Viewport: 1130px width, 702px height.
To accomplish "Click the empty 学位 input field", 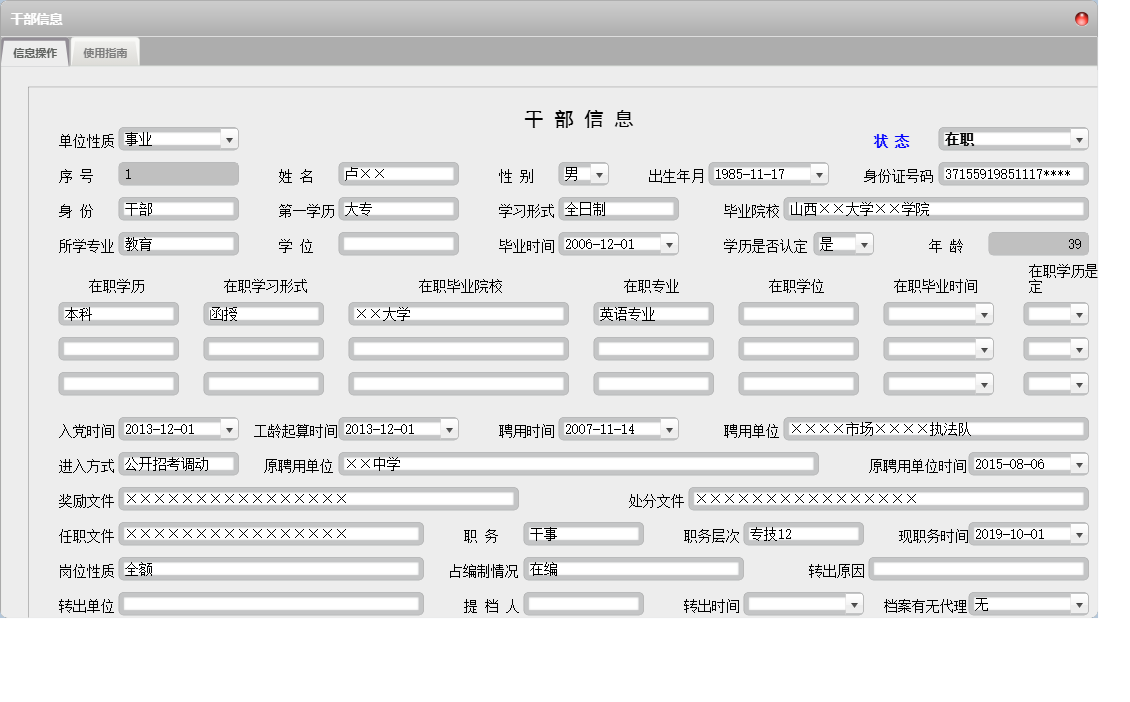I will point(398,245).
